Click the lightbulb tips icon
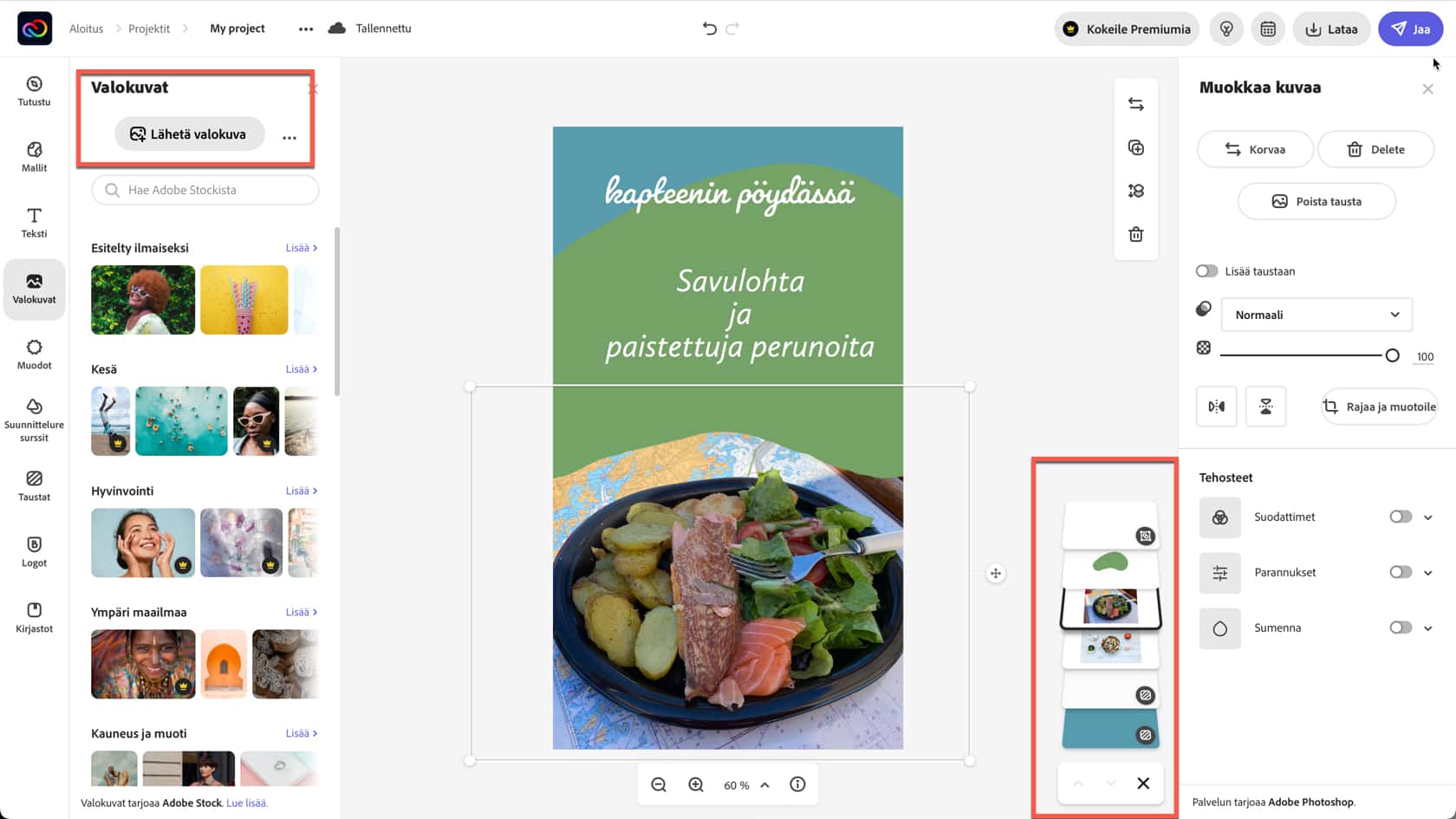This screenshot has width=1456, height=819. 1226,29
